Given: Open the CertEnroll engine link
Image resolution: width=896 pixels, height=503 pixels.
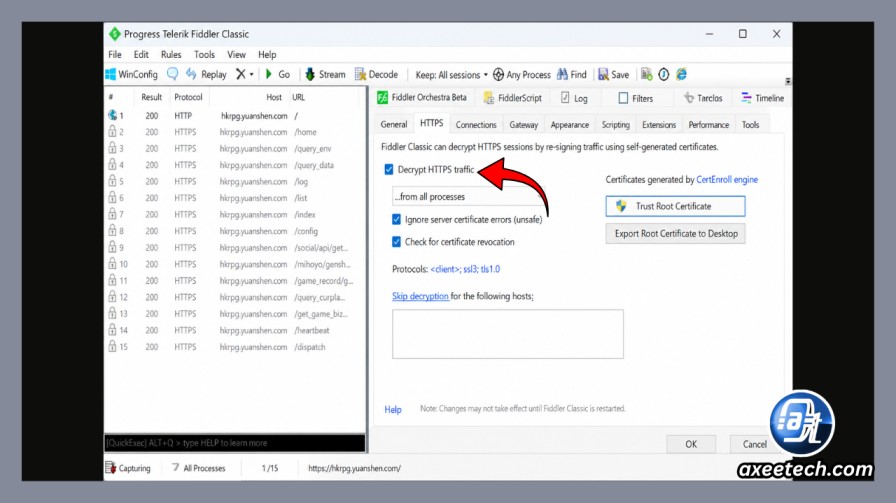Looking at the screenshot, I should point(727,179).
